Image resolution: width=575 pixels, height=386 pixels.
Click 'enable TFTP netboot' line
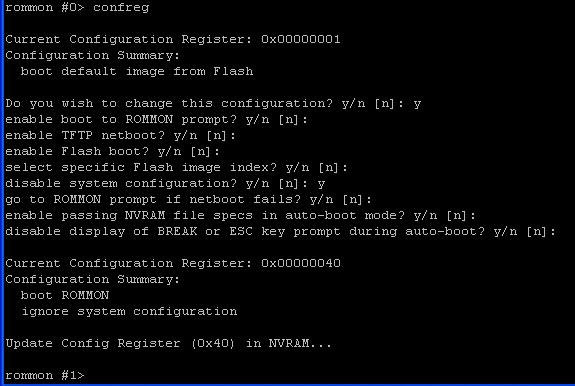click(121, 136)
